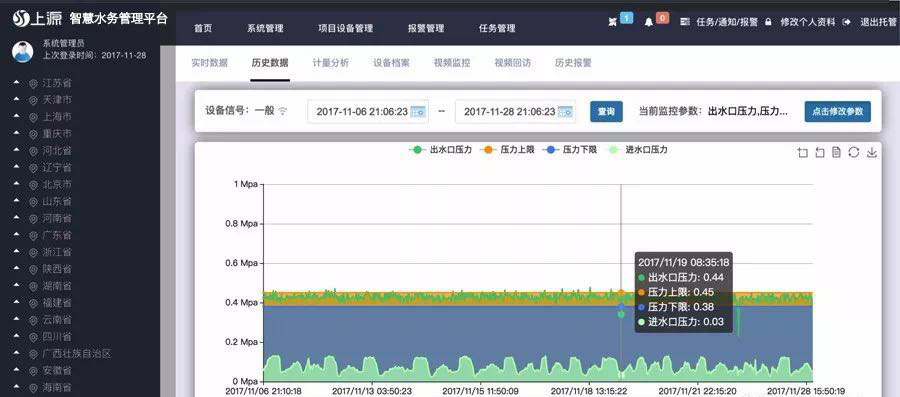The image size is (900, 397).
Task: Click the location pin icon for 广东省
Action: tap(33, 235)
